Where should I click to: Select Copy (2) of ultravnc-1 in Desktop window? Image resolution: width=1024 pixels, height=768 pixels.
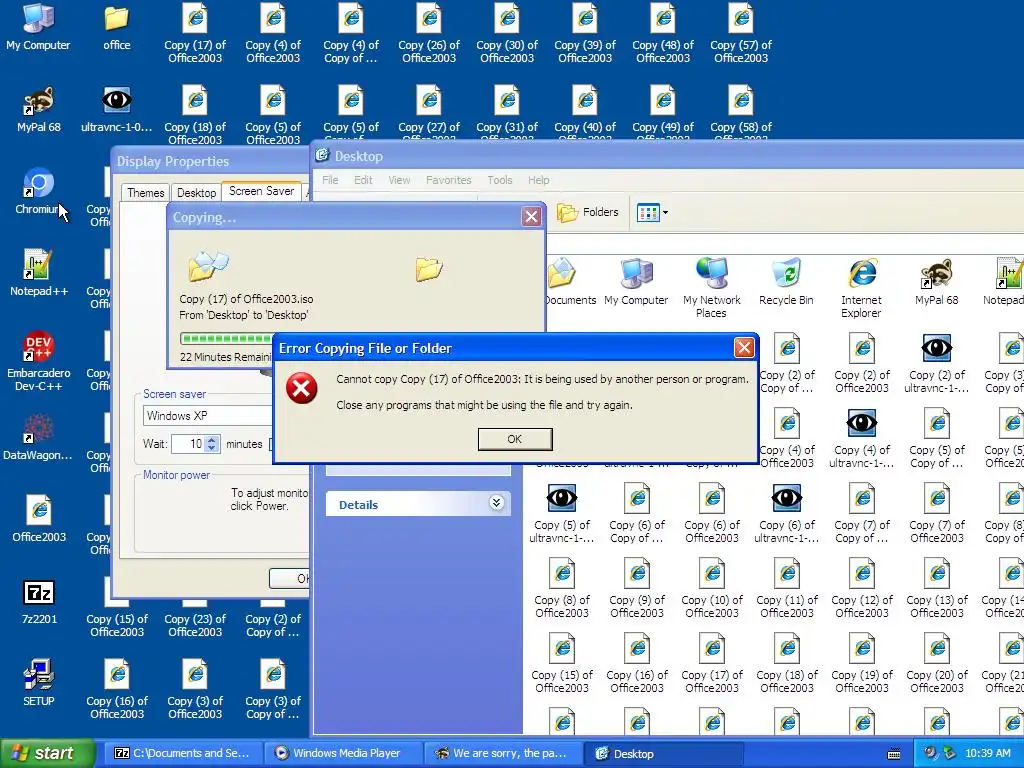[936, 363]
